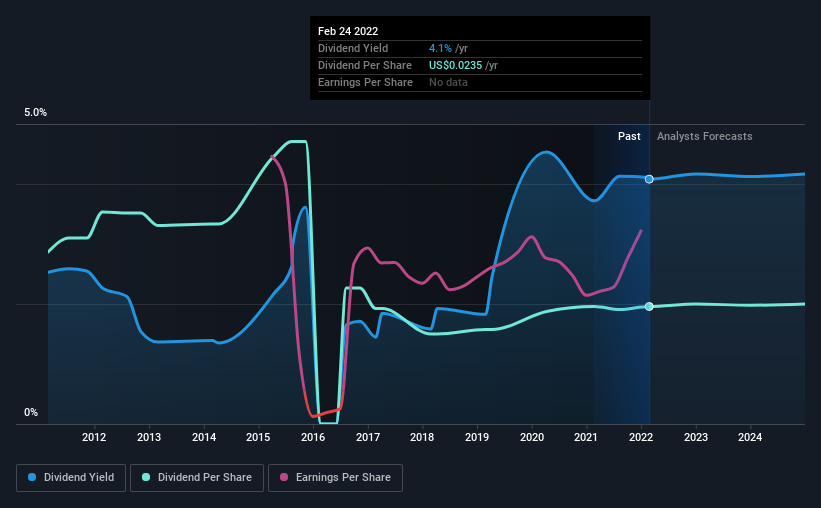Screen dimensions: 821x508
Task: Select the teal Dividend Per Share data point marker
Action: pyautogui.click(x=649, y=306)
